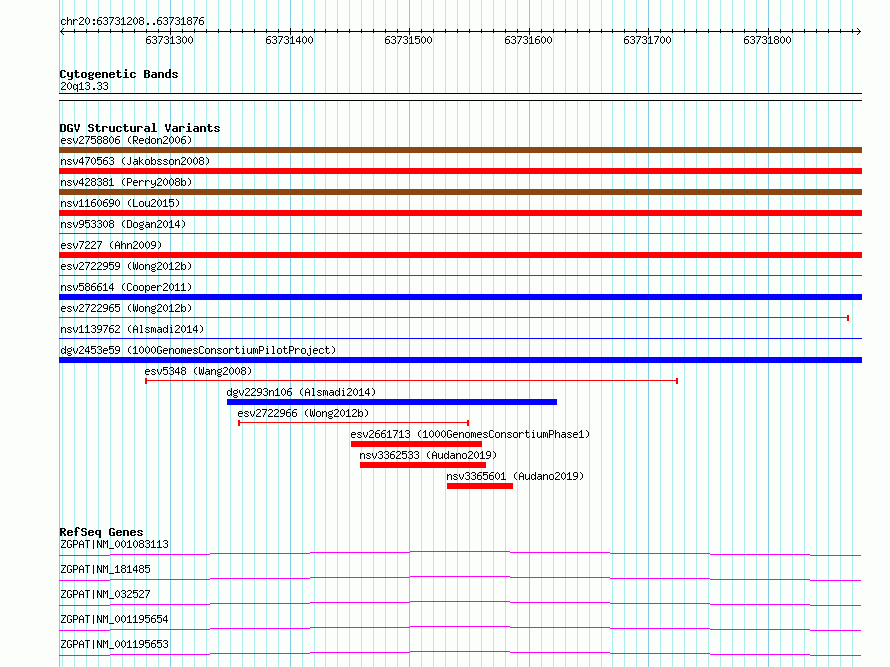
Task: Select esv5348 (Wang2008) label
Action: pyautogui.click(x=198, y=371)
